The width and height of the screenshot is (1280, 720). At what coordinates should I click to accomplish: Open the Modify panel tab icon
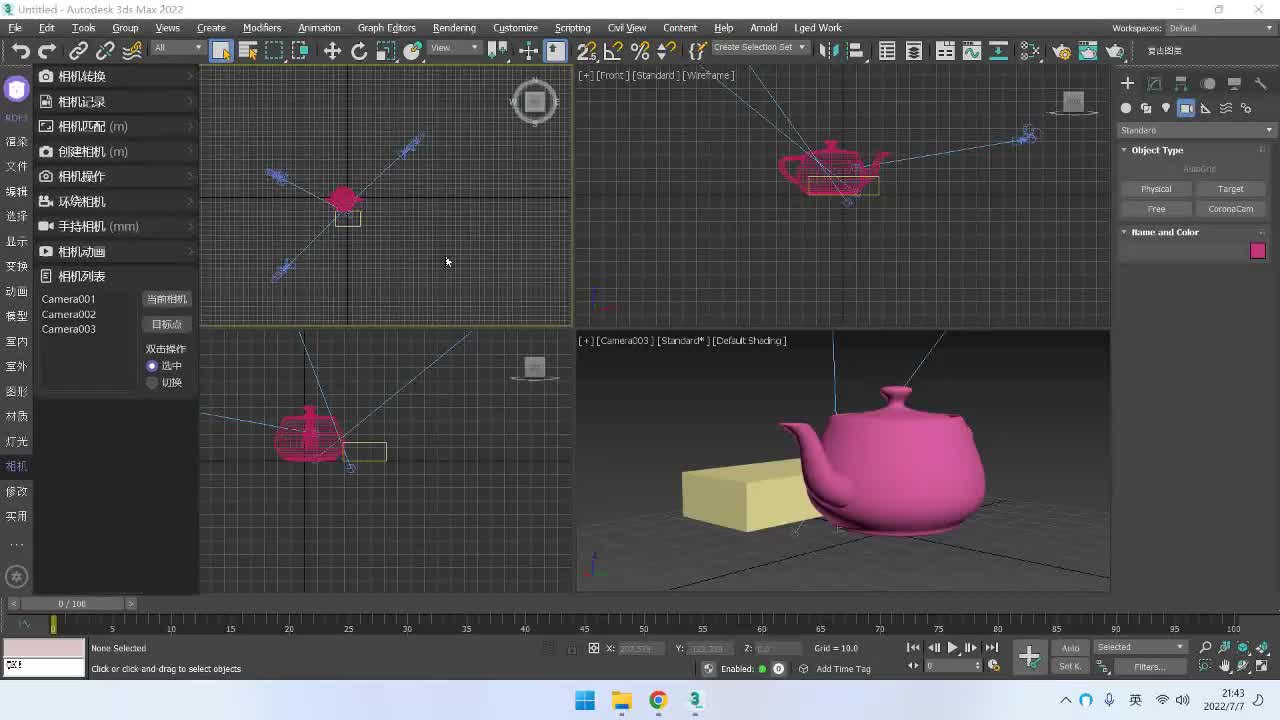coord(1154,84)
